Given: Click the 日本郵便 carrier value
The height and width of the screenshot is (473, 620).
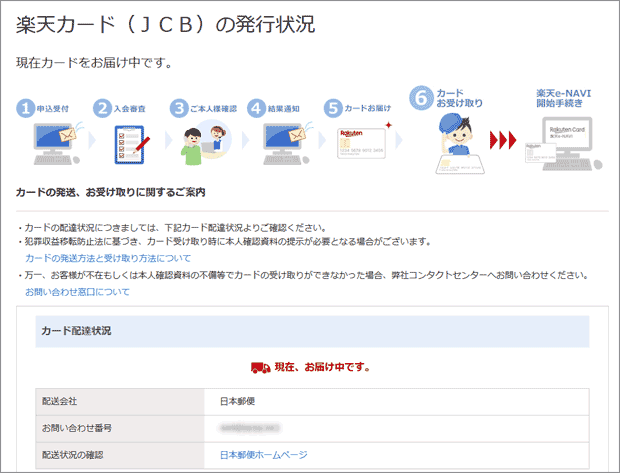Looking at the screenshot, I should [237, 401].
